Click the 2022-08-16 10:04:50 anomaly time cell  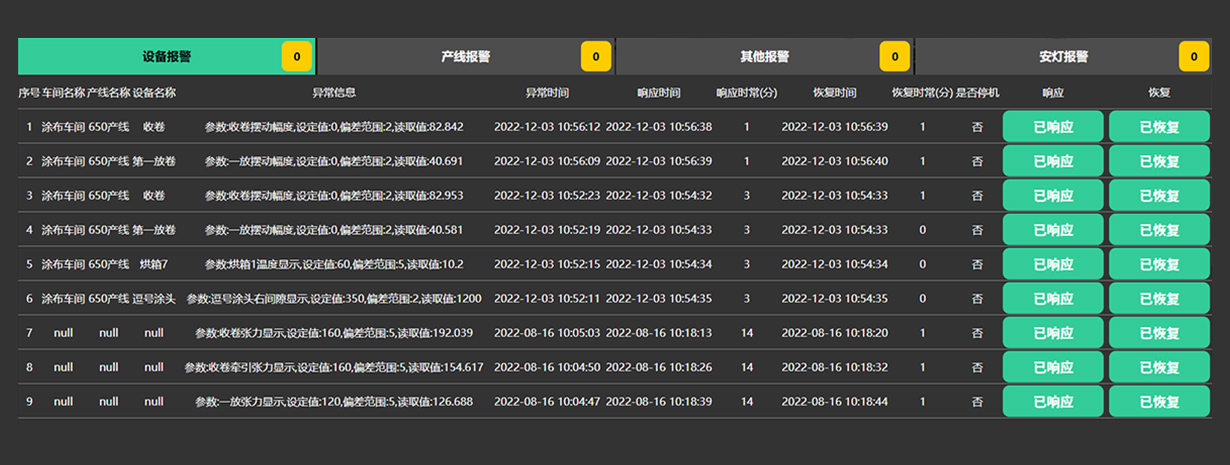click(547, 367)
